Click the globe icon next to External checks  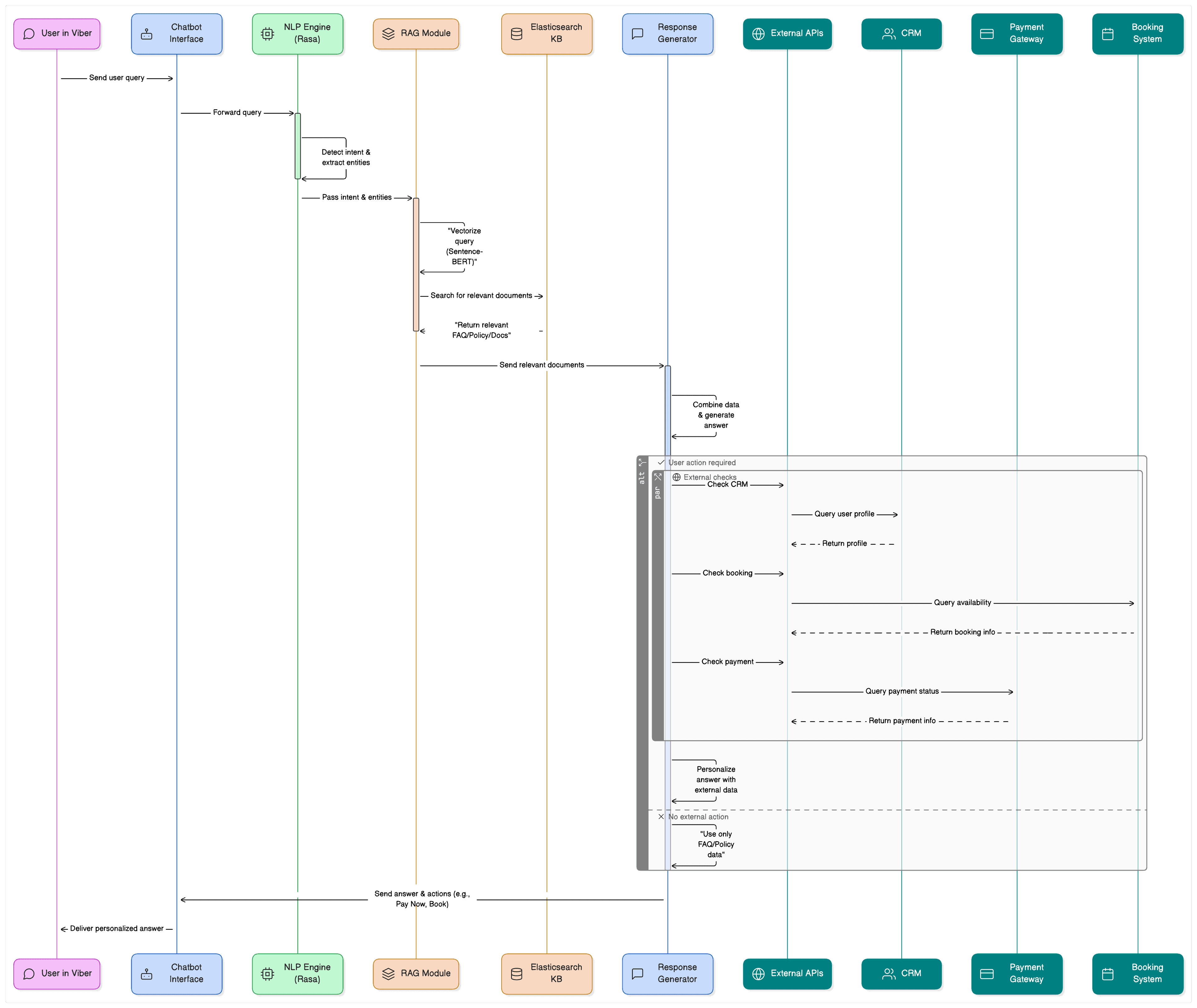pyautogui.click(x=676, y=477)
